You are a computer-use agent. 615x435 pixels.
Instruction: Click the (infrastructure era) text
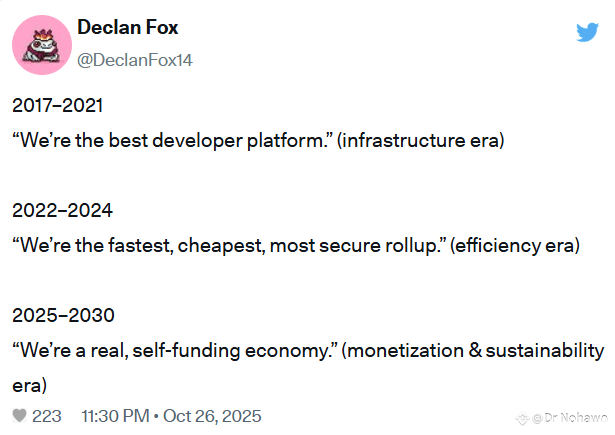point(420,141)
